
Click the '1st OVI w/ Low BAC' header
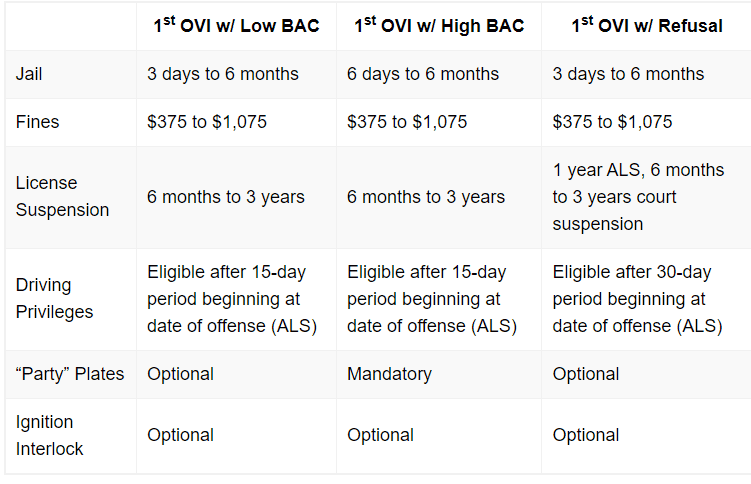click(x=236, y=25)
